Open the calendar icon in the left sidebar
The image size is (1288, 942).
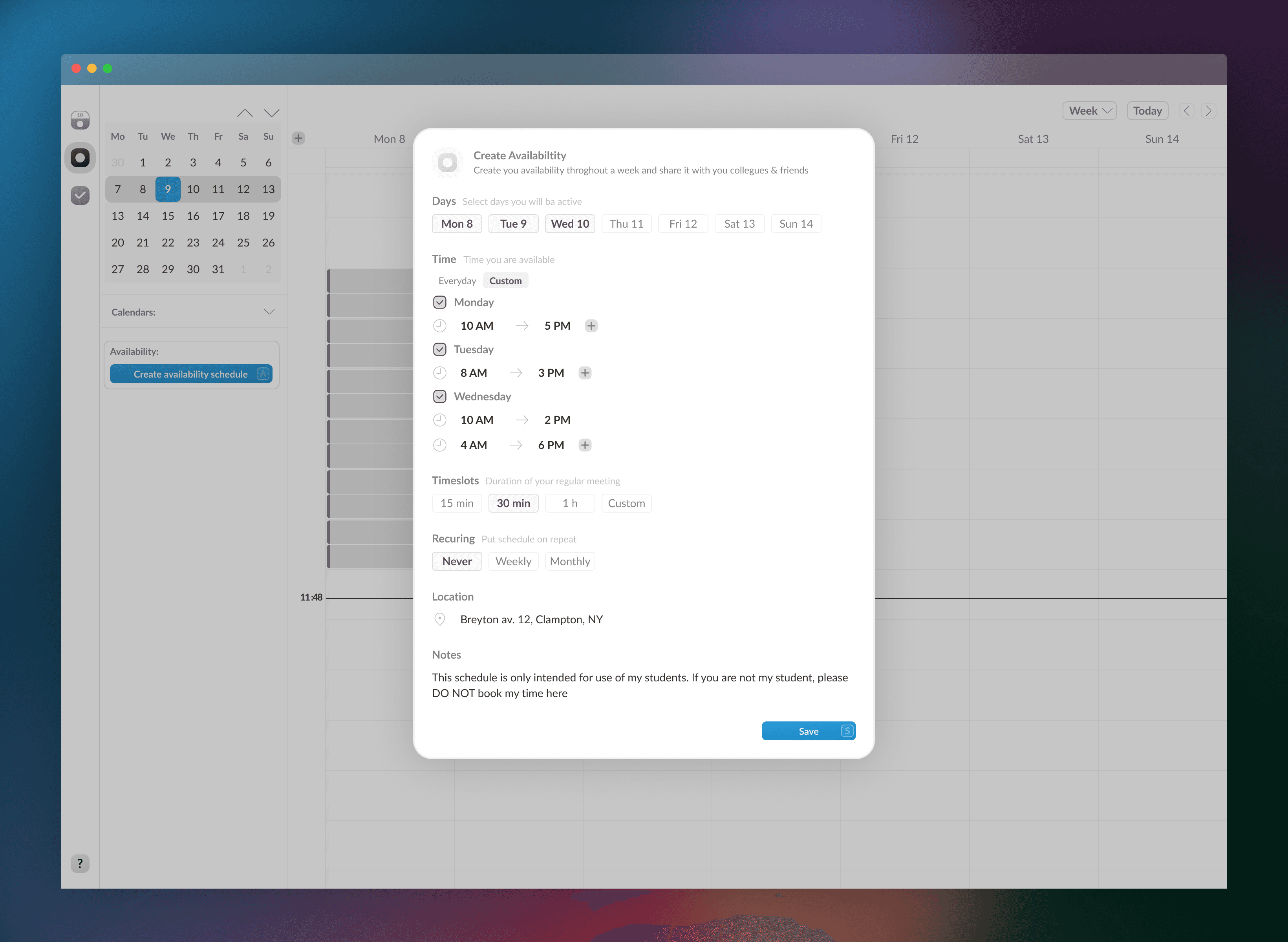80,120
